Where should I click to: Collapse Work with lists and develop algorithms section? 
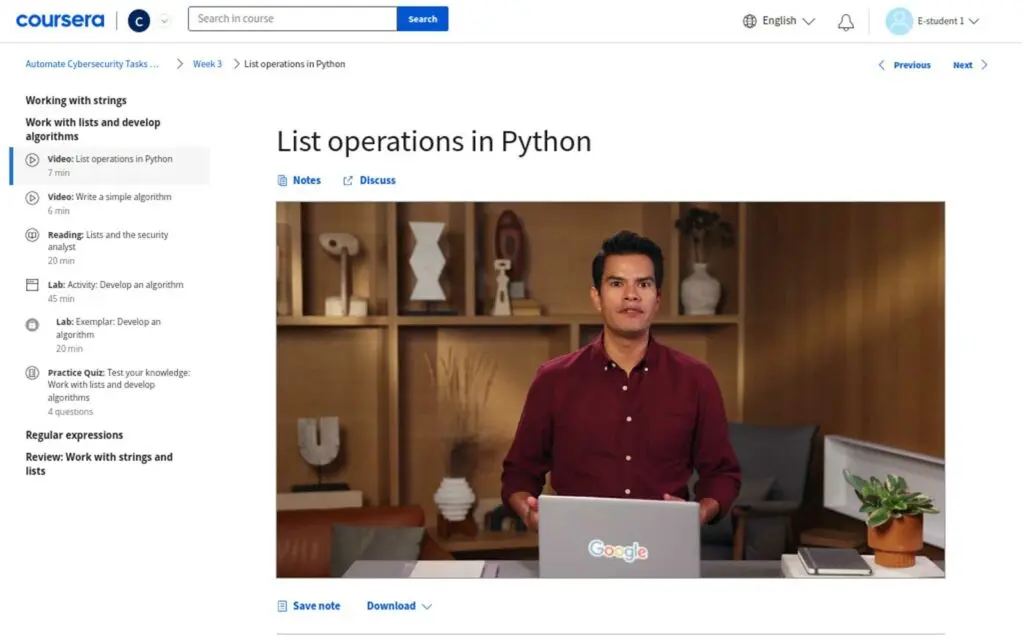[93, 129]
